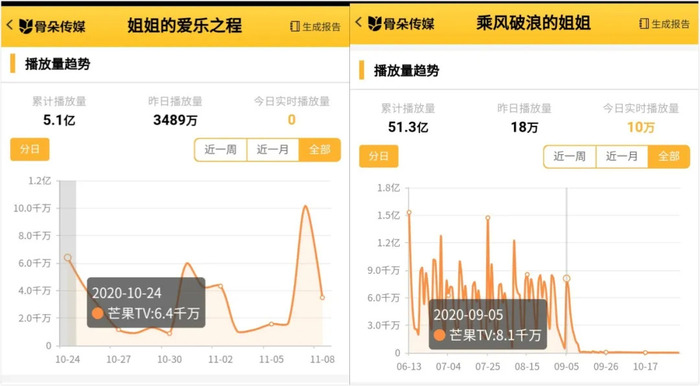Click the 生成报告 icon for 姐姐的爱乐之程
The width and height of the screenshot is (700, 386).
tap(295, 26)
